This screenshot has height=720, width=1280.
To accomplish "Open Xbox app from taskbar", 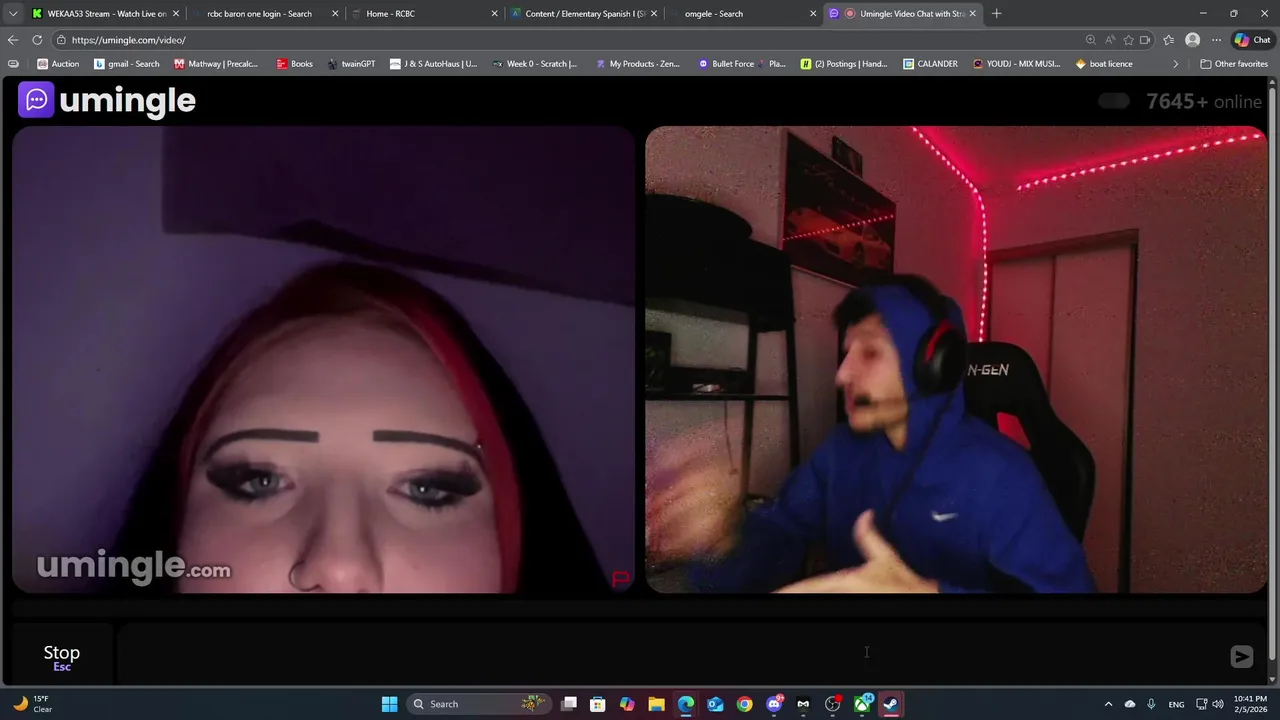I will [862, 704].
